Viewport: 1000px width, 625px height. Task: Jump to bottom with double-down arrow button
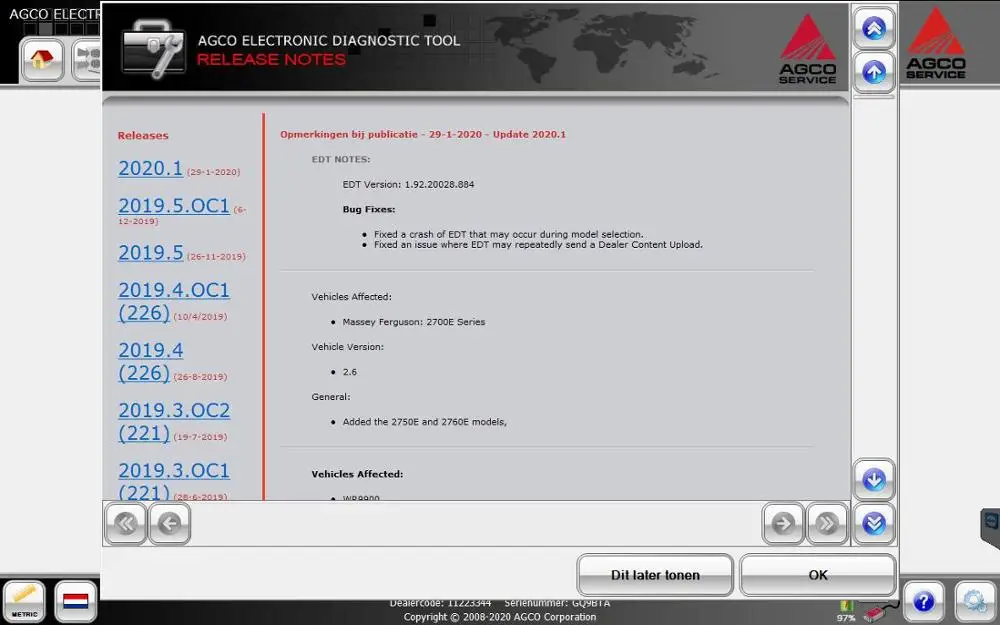click(874, 524)
